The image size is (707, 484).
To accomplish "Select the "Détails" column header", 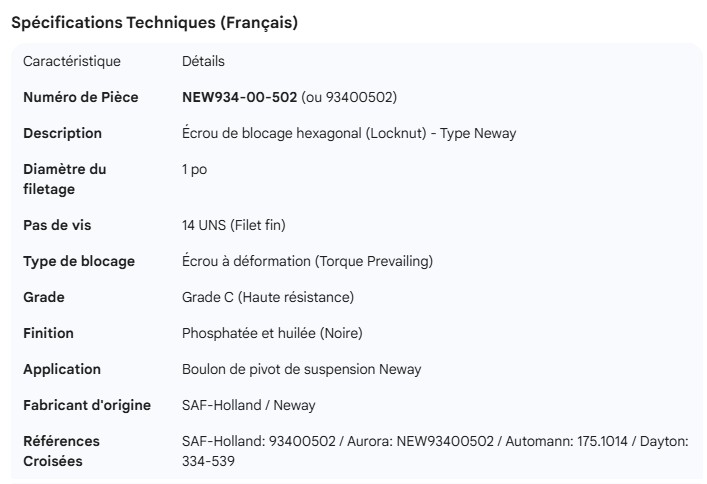I will click(203, 61).
